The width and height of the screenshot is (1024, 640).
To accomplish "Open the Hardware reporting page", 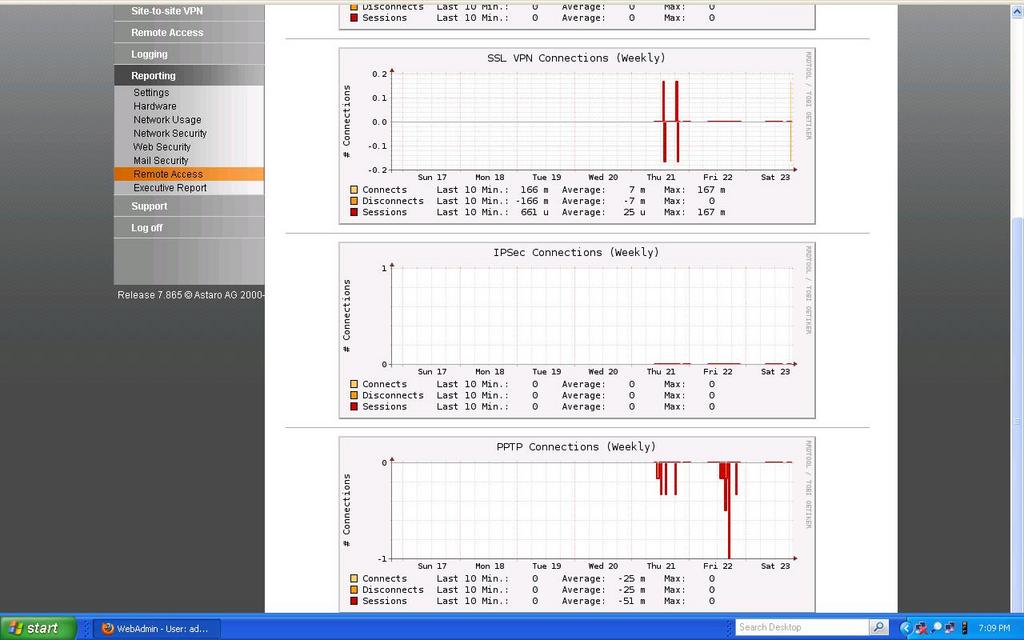I will click(x=155, y=106).
